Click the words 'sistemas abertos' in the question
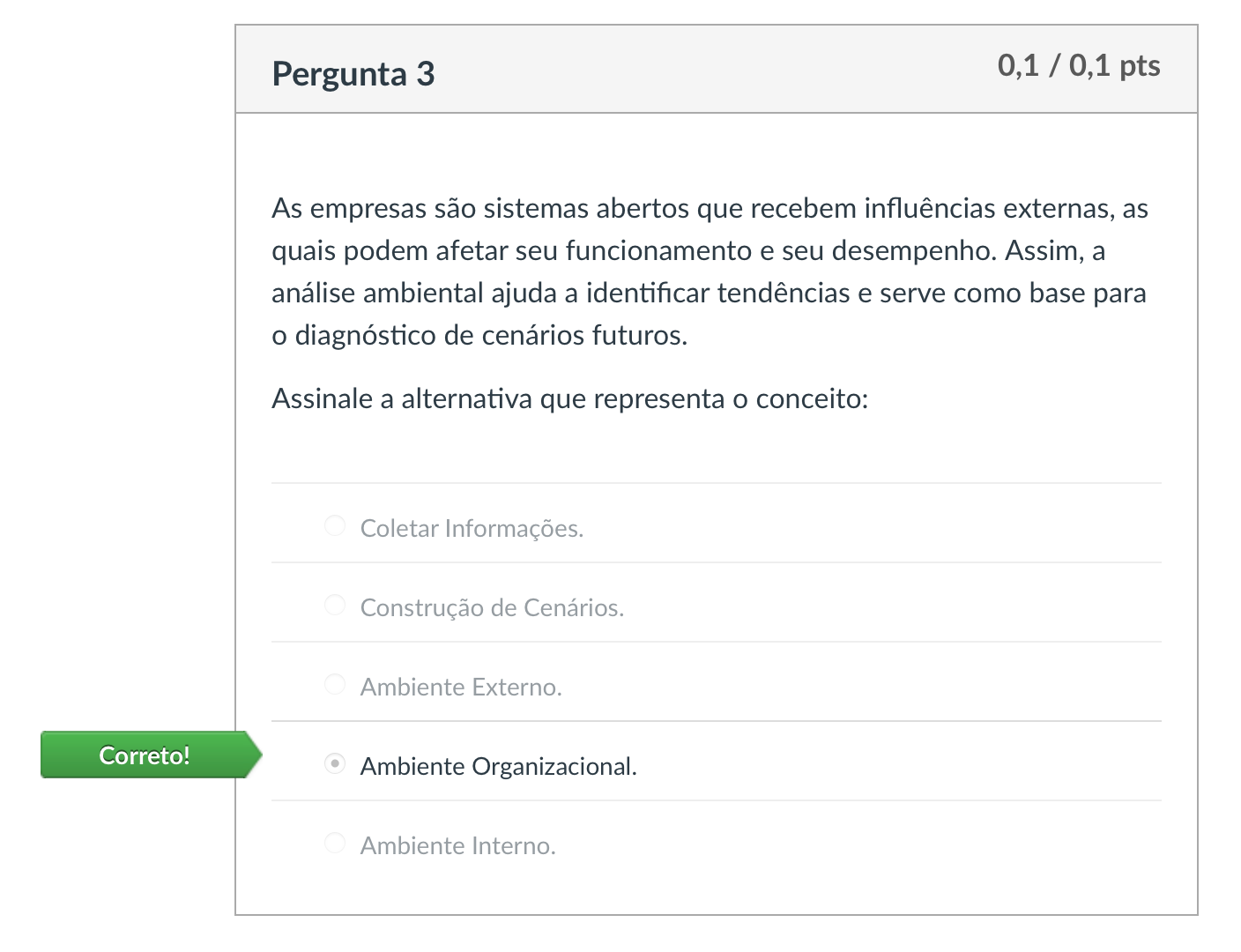The image size is (1241, 952). [587, 209]
